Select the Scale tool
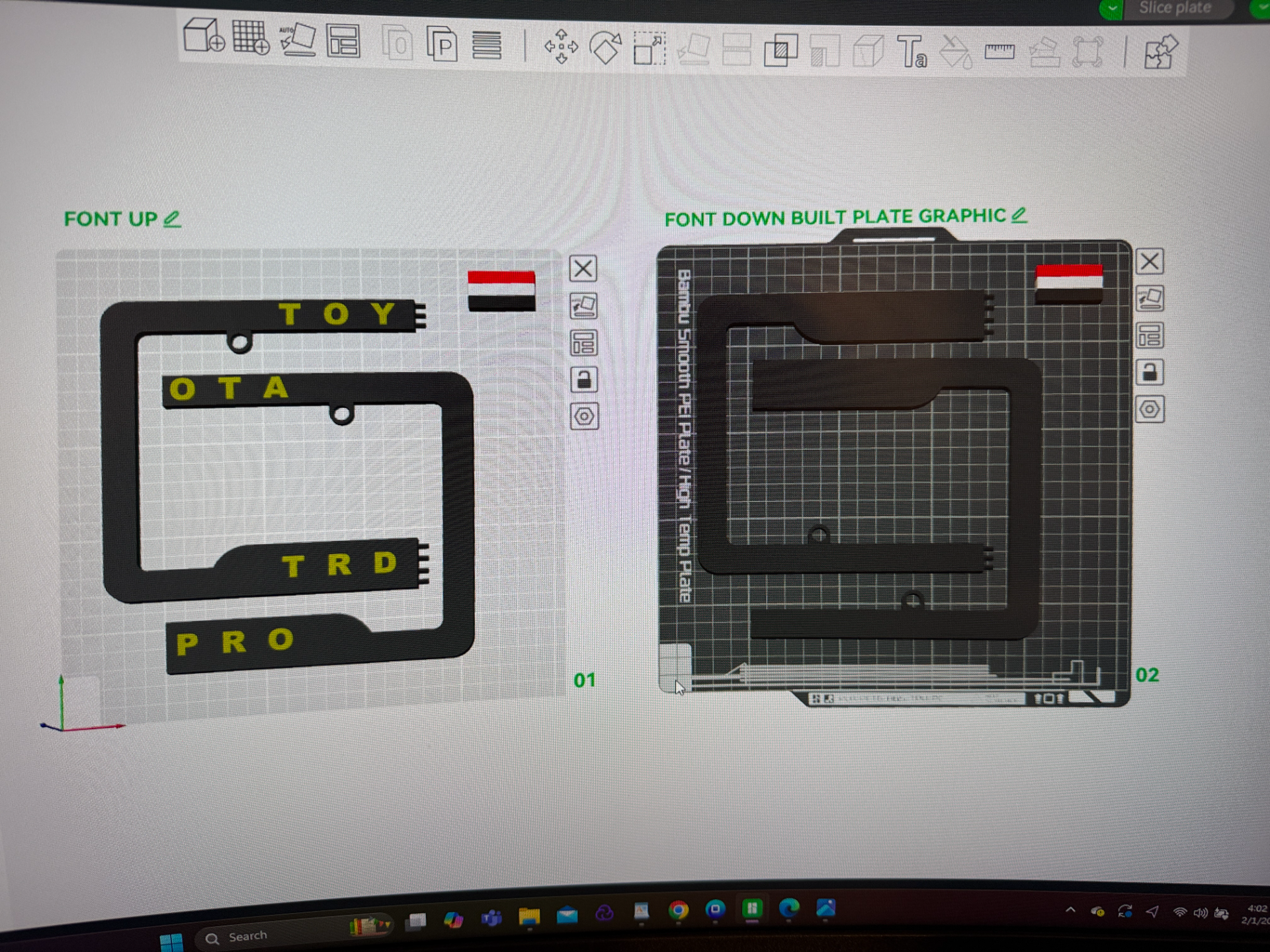1270x952 pixels. pos(649,50)
